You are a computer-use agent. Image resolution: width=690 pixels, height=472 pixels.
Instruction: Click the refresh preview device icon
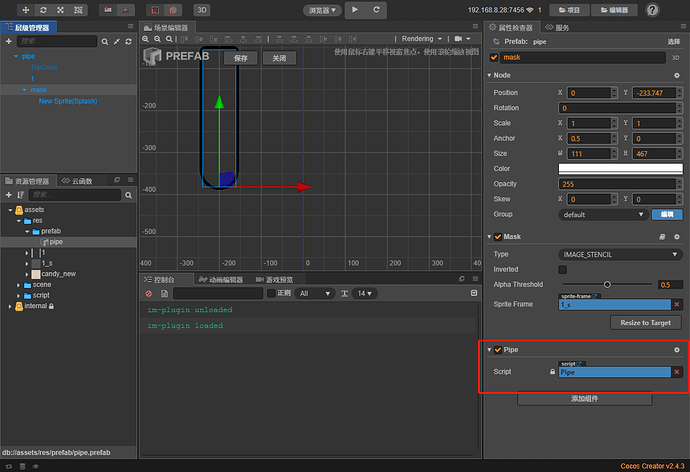376,9
